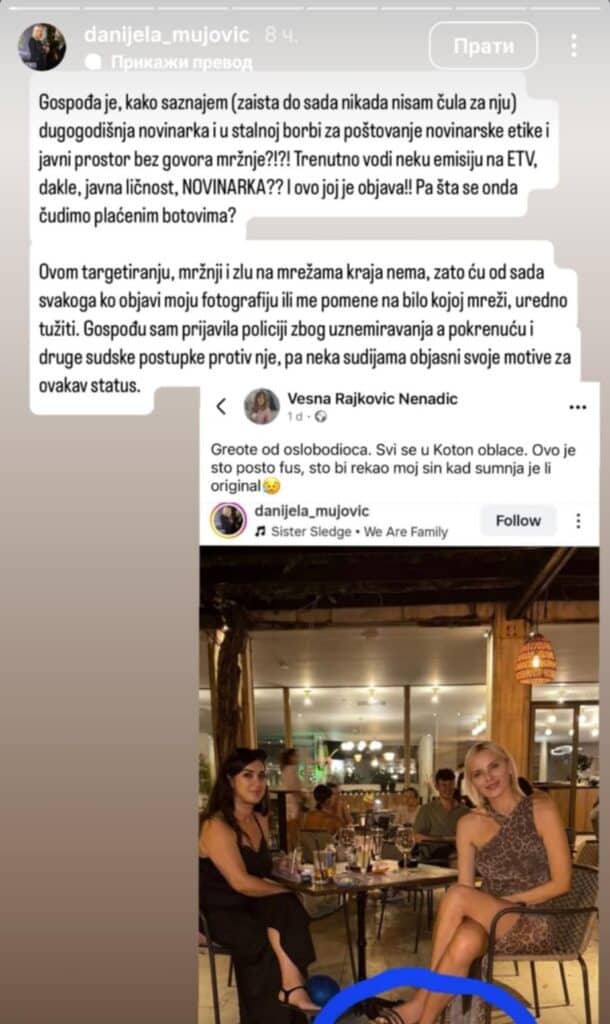Open Vesna Rajkovic Nenadic's profile picture
Viewport: 610px width, 1024px height.
262,406
